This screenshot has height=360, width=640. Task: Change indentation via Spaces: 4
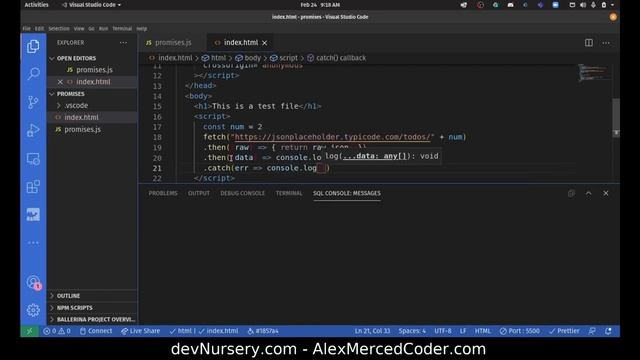pyautogui.click(x=412, y=331)
